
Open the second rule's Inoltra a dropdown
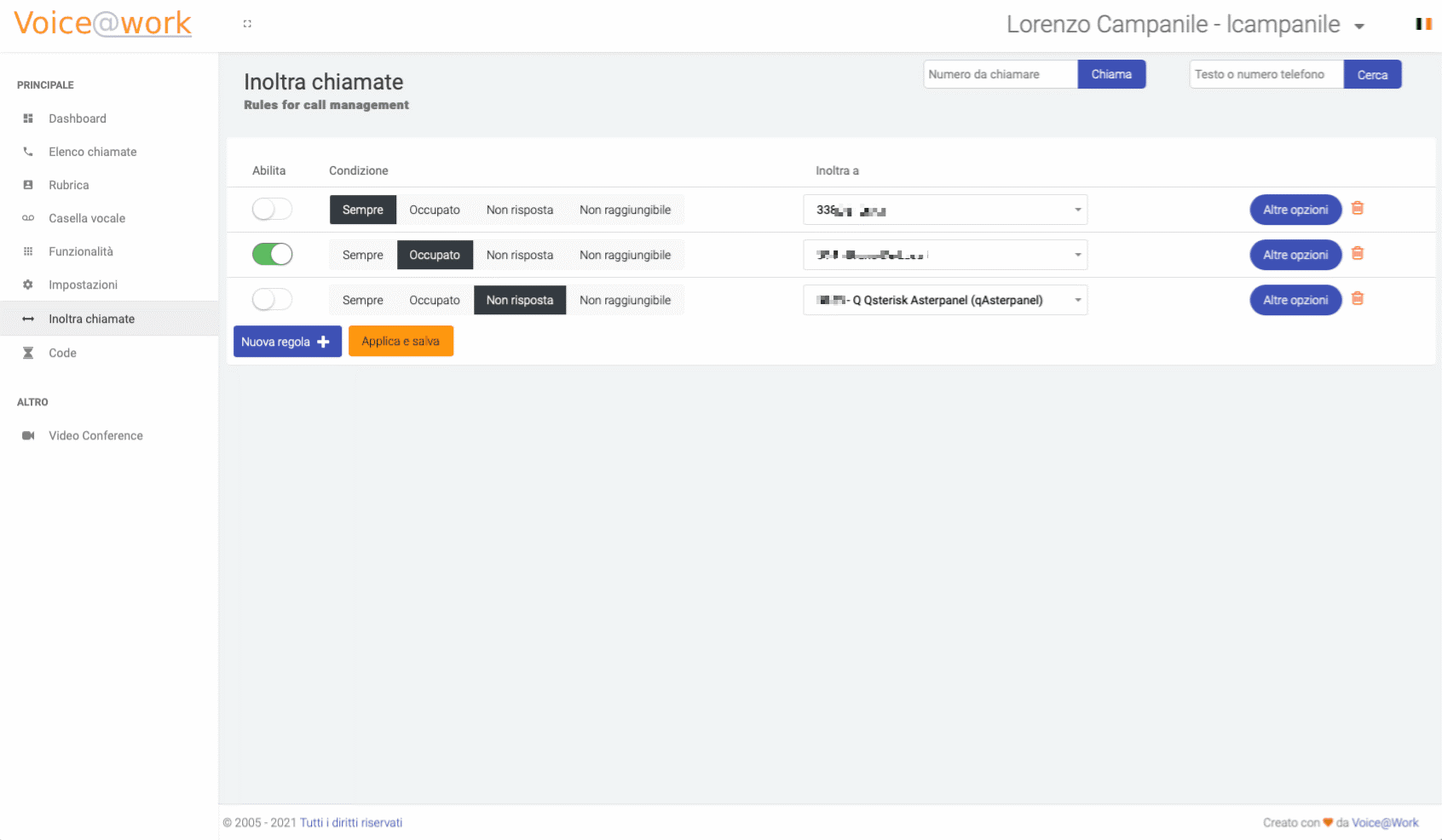point(945,255)
